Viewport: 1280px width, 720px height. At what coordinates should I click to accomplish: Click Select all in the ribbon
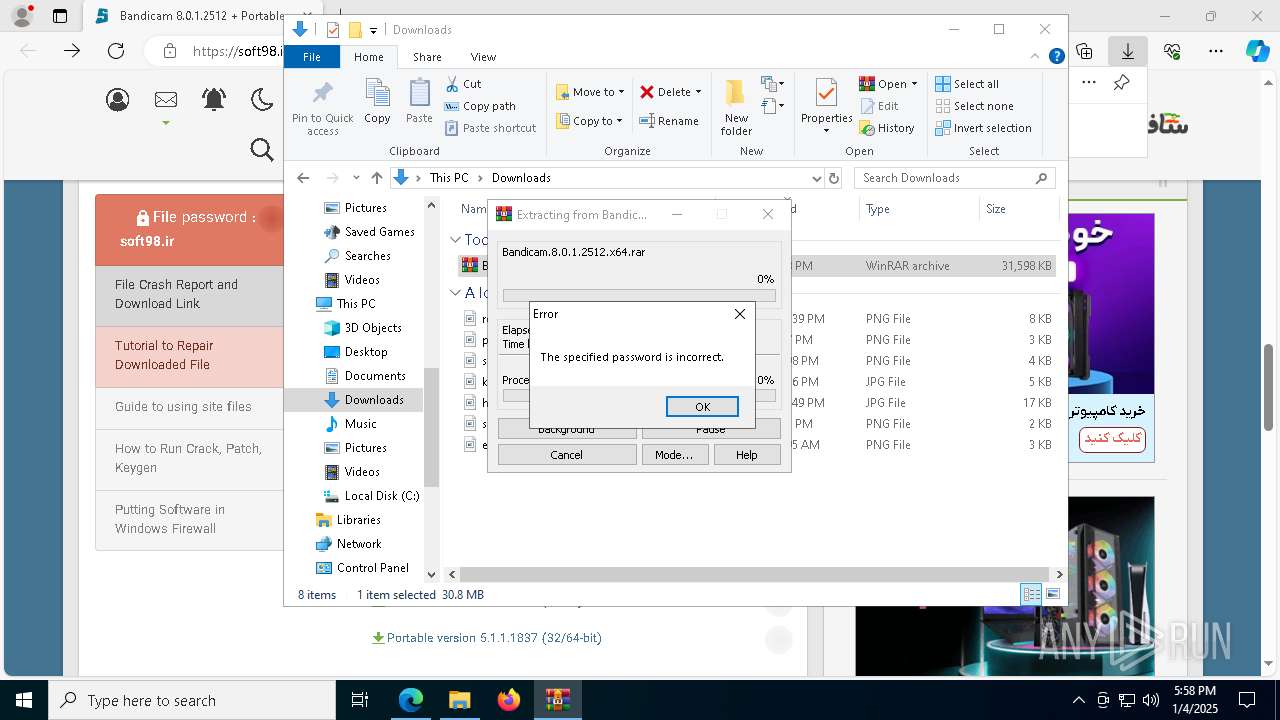(x=967, y=84)
